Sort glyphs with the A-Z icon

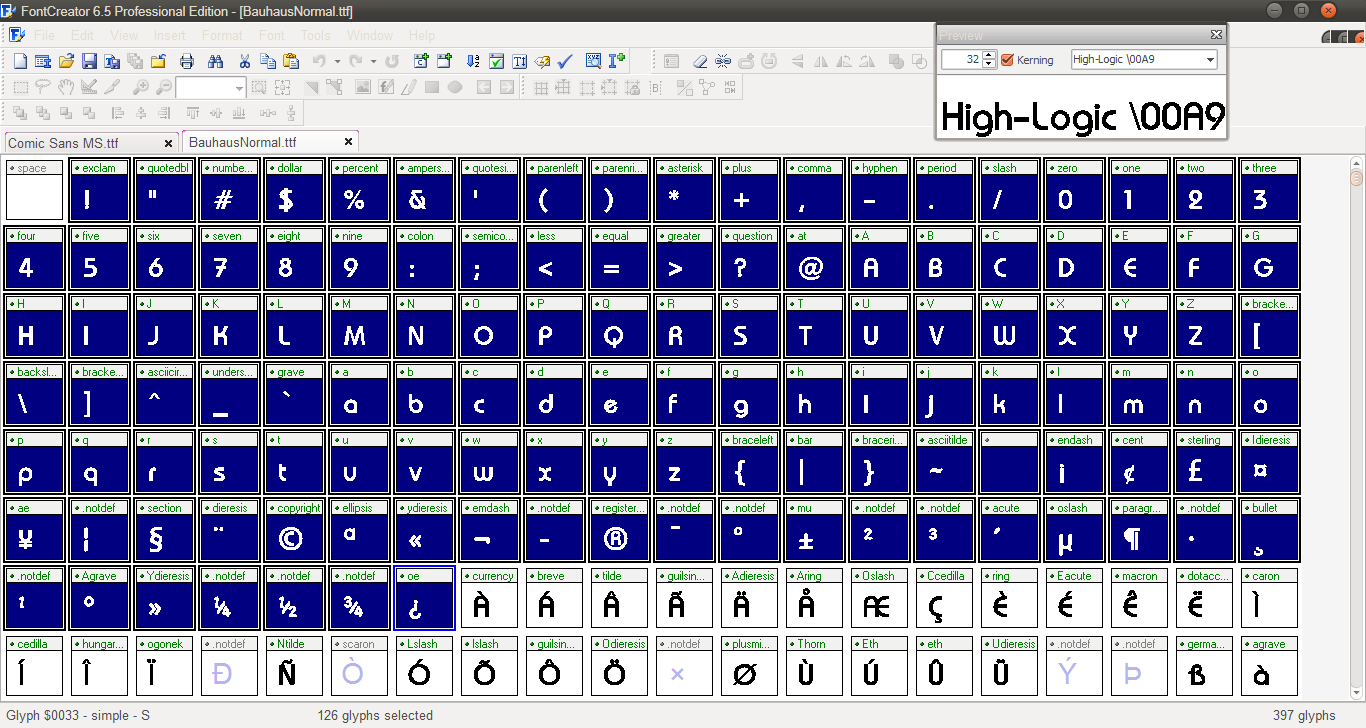coord(473,60)
